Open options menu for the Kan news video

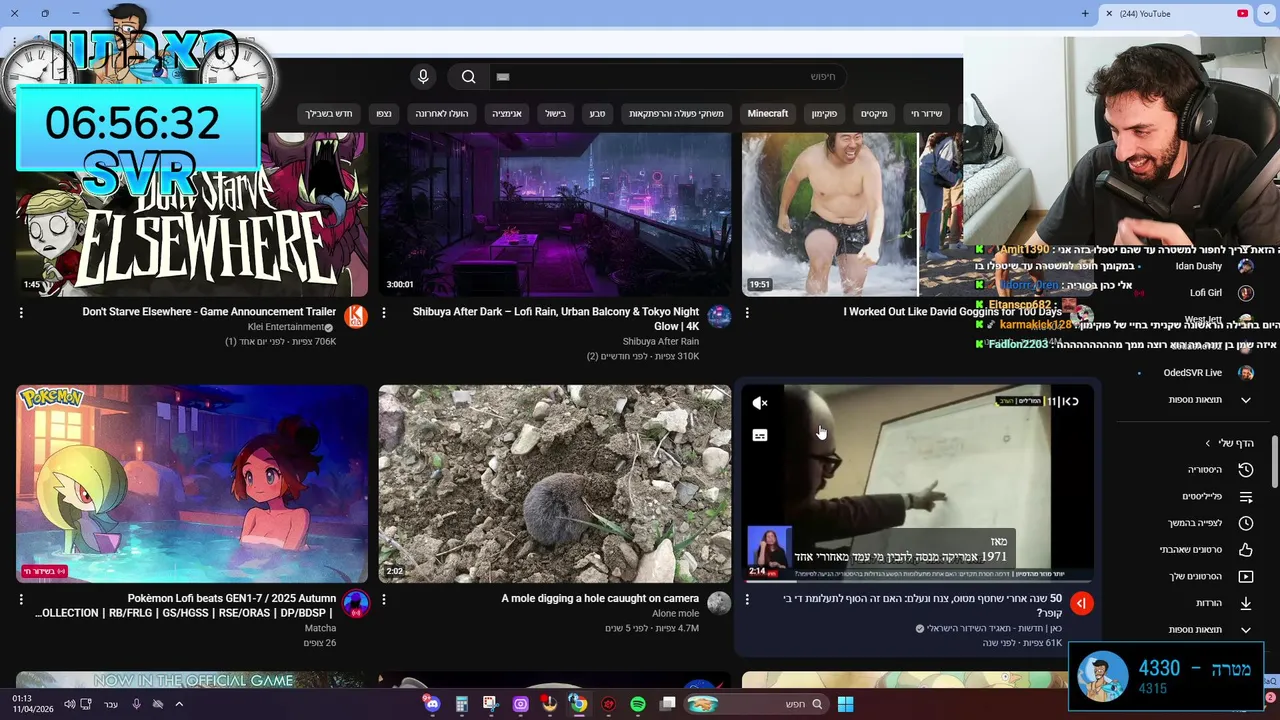[747, 600]
